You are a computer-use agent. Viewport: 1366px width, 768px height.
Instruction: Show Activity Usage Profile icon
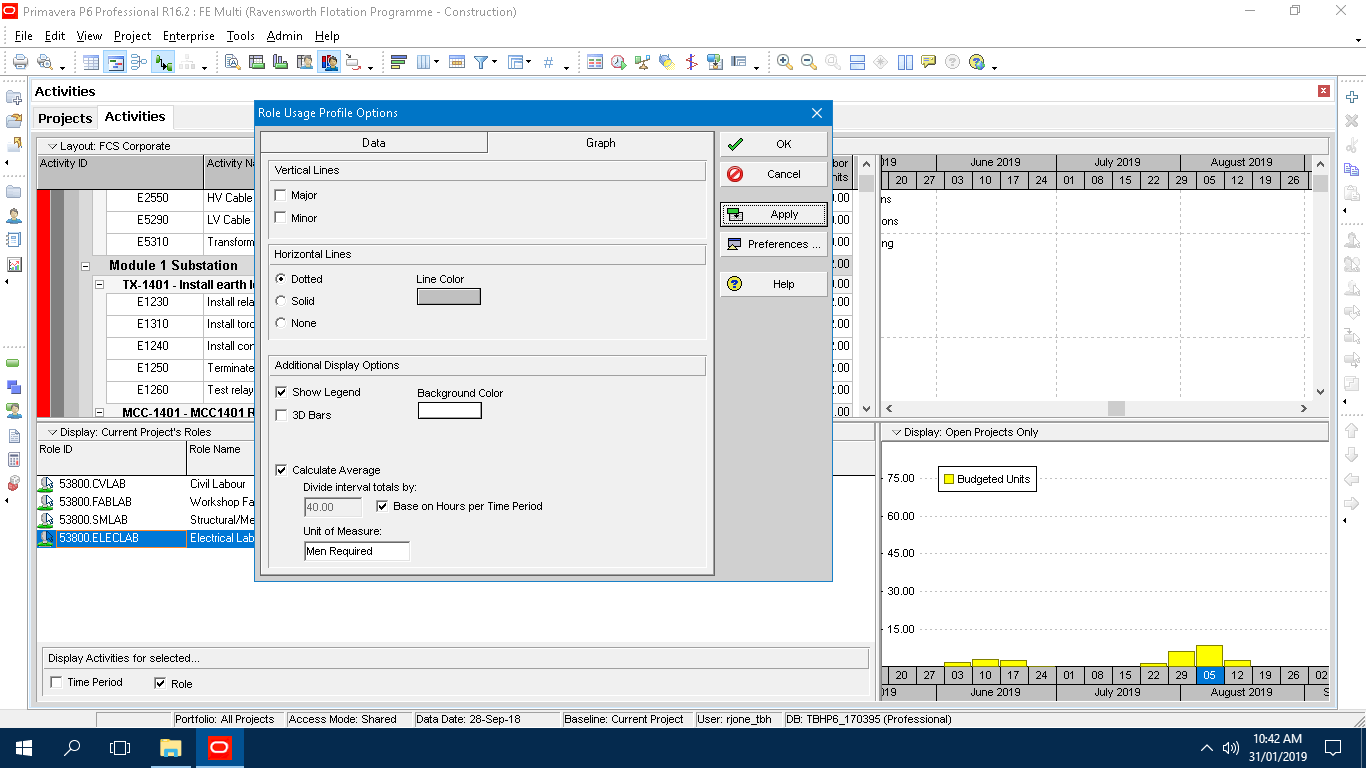(281, 62)
